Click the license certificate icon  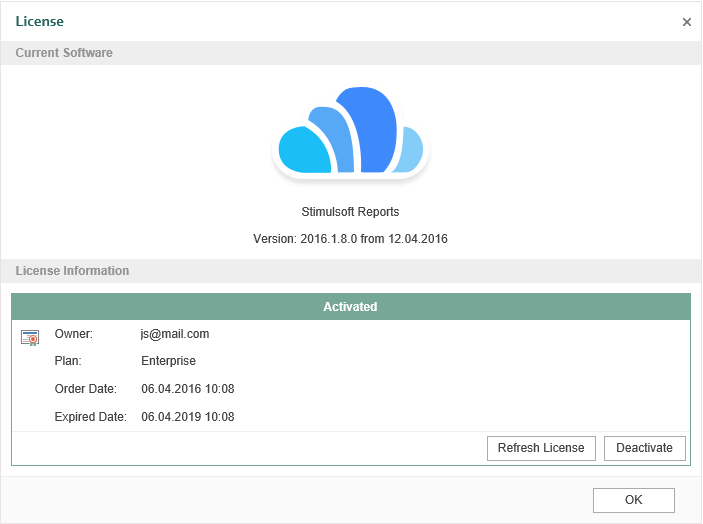coord(30,338)
